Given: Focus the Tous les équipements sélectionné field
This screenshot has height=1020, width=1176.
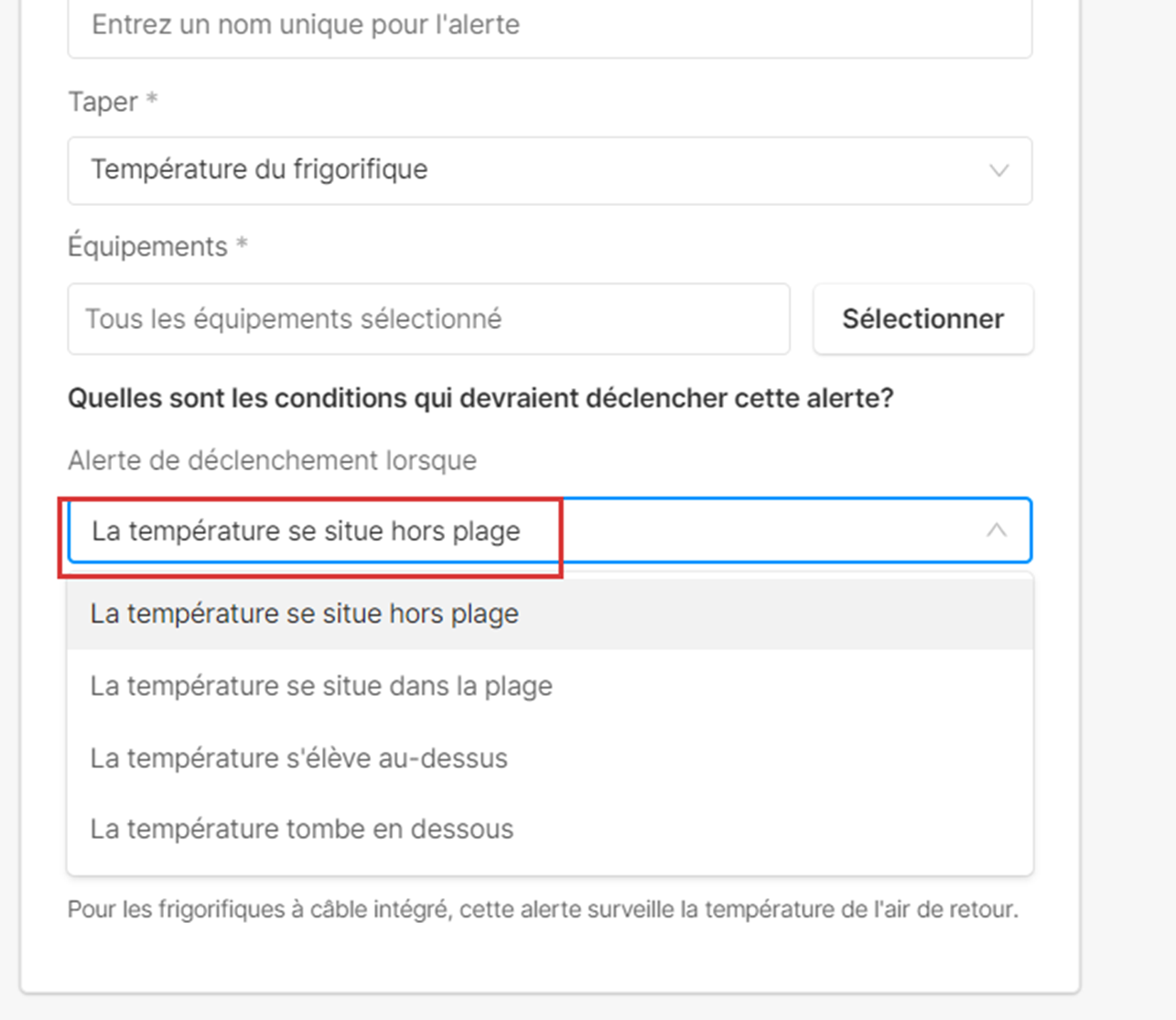Looking at the screenshot, I should coord(428,319).
